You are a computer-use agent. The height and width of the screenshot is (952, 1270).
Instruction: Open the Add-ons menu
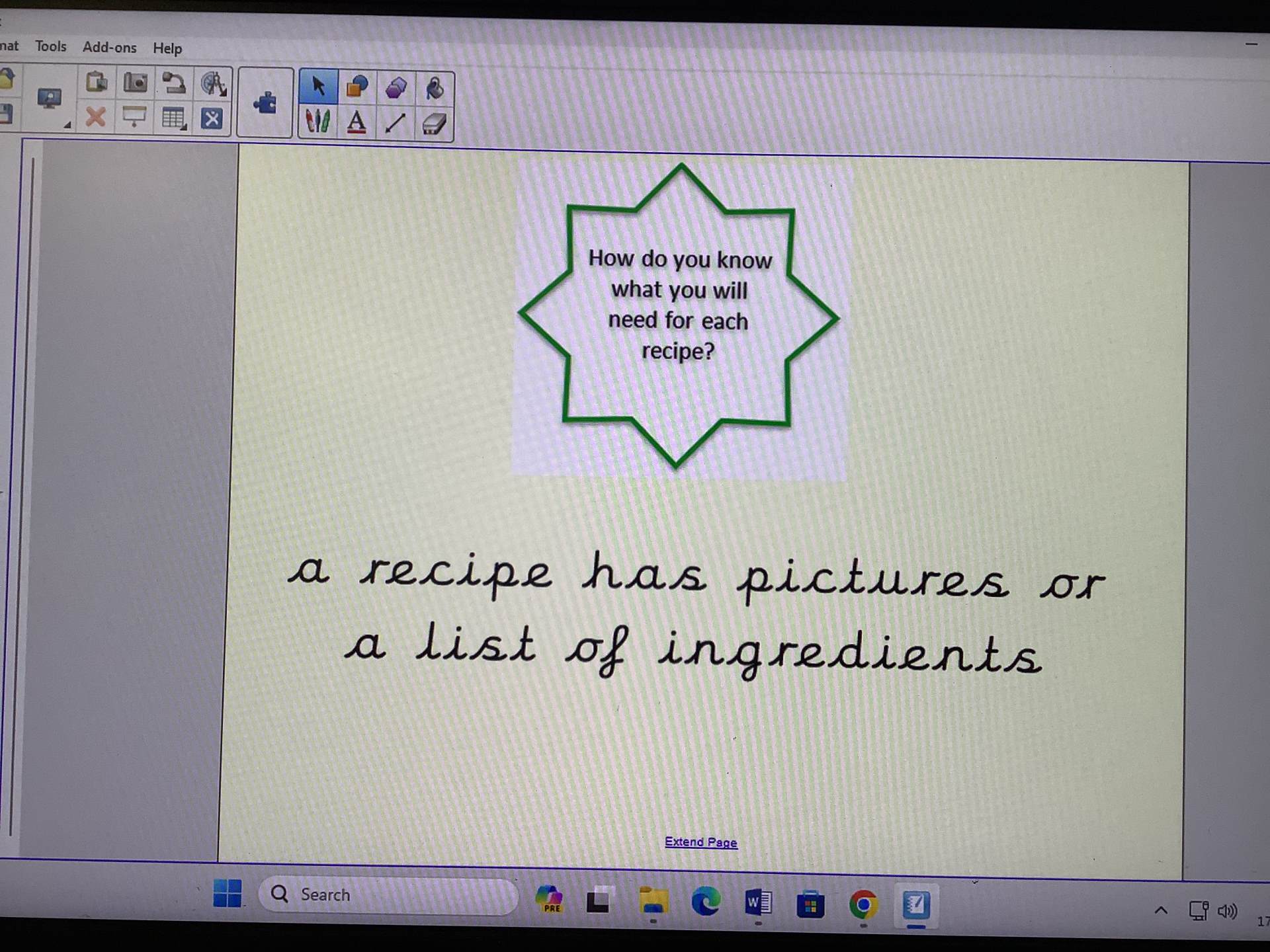(x=109, y=48)
